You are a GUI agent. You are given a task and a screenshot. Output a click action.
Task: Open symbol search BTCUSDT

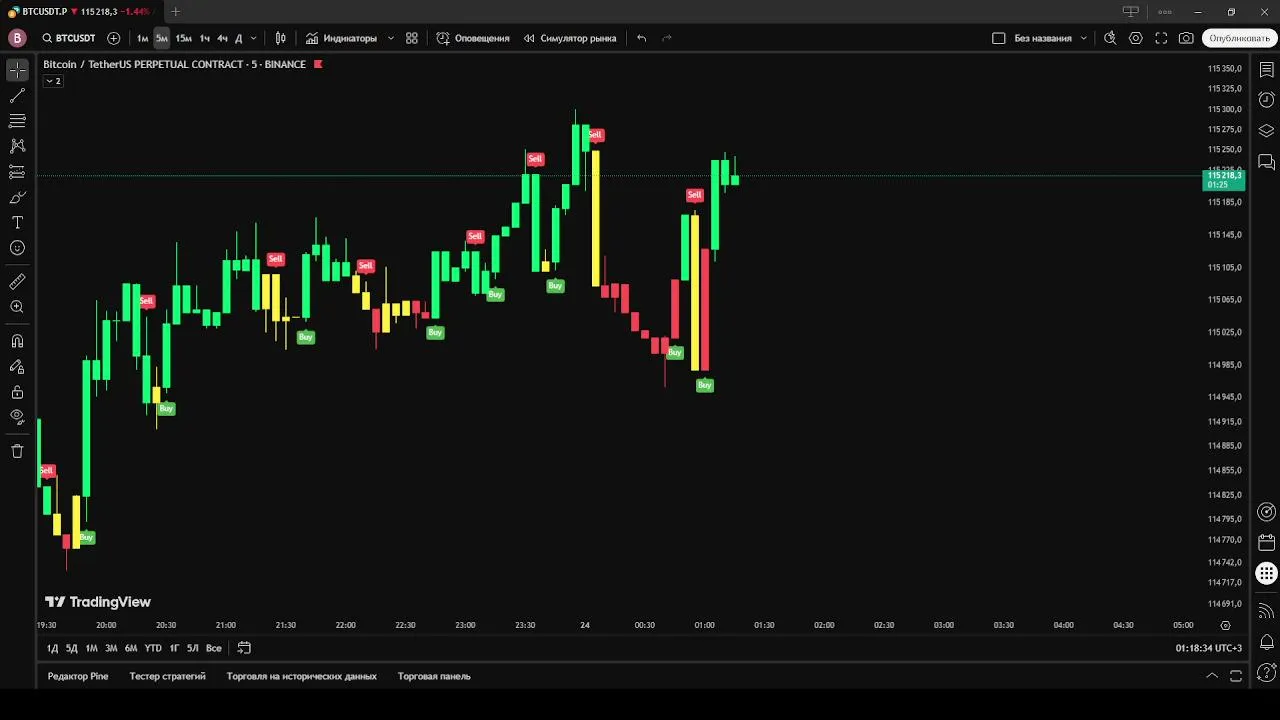coord(69,38)
